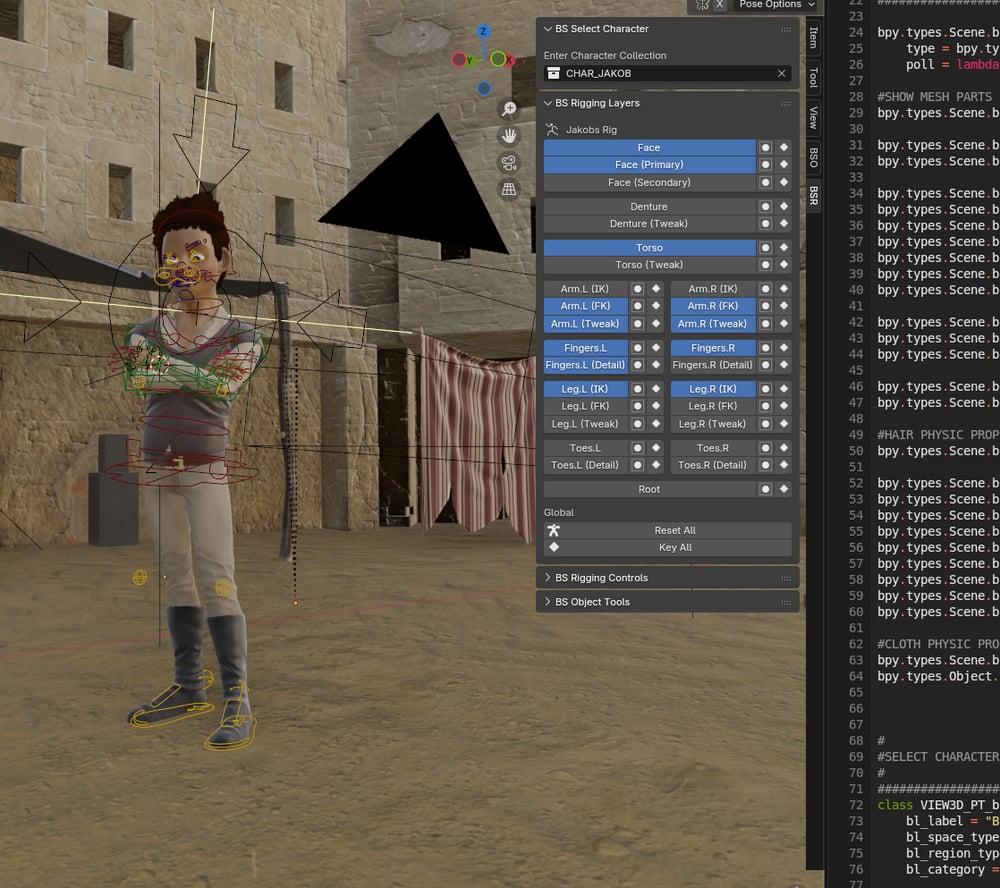Image resolution: width=1000 pixels, height=888 pixels.
Task: Toggle X-axis mirror button near Pose Options
Action: click(x=719, y=4)
